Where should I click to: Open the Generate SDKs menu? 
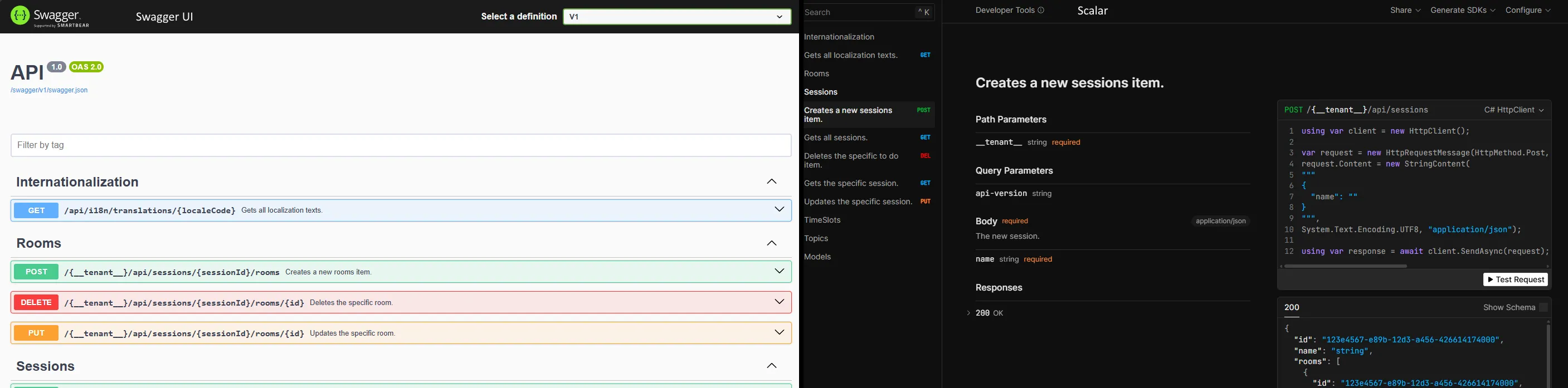tap(1463, 11)
